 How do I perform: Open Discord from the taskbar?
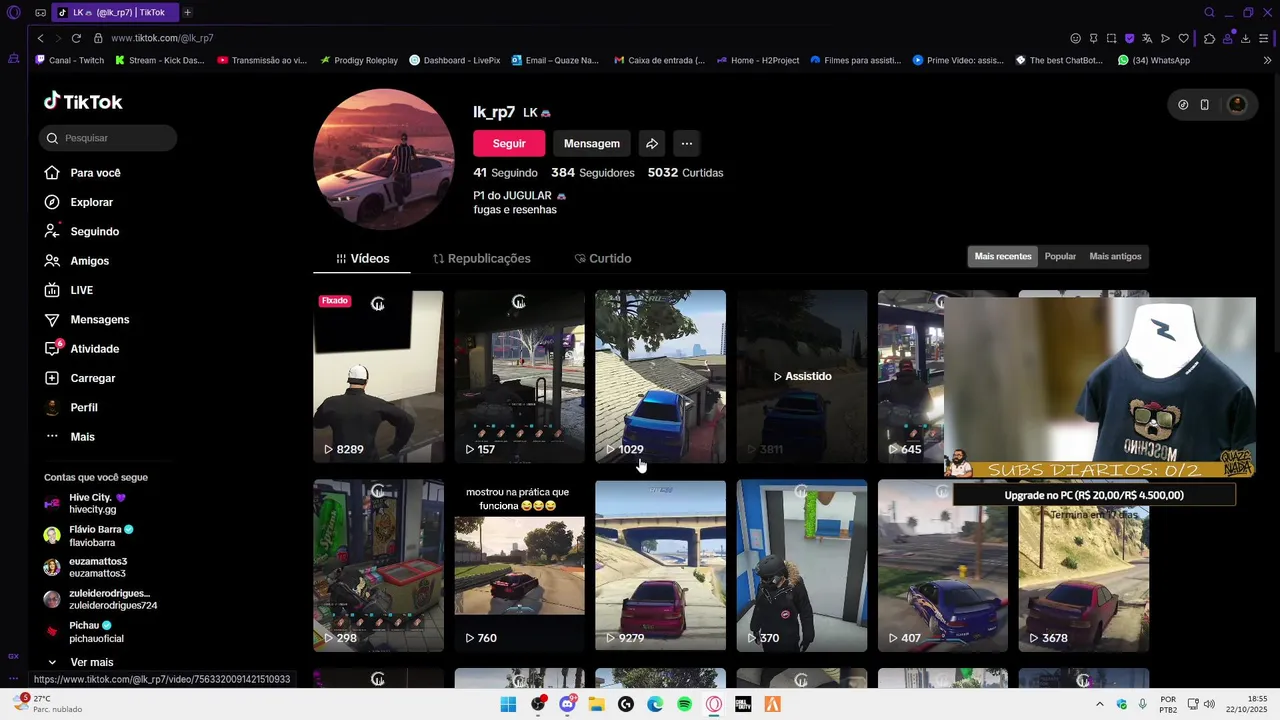click(567, 704)
